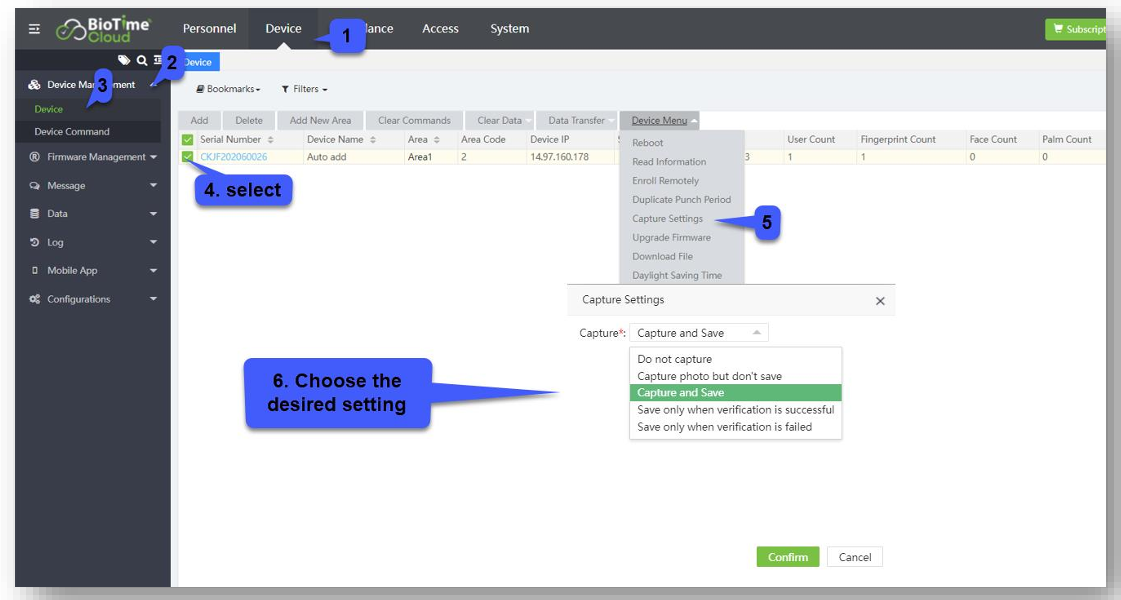The image size is (1121, 600).
Task: Switch to the Personnel top menu
Action: click(209, 28)
